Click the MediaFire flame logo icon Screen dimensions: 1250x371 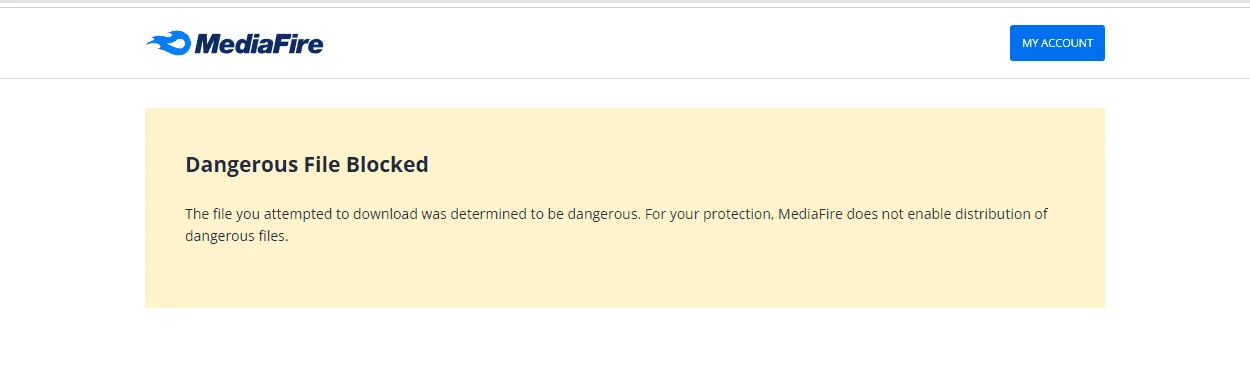[168, 43]
